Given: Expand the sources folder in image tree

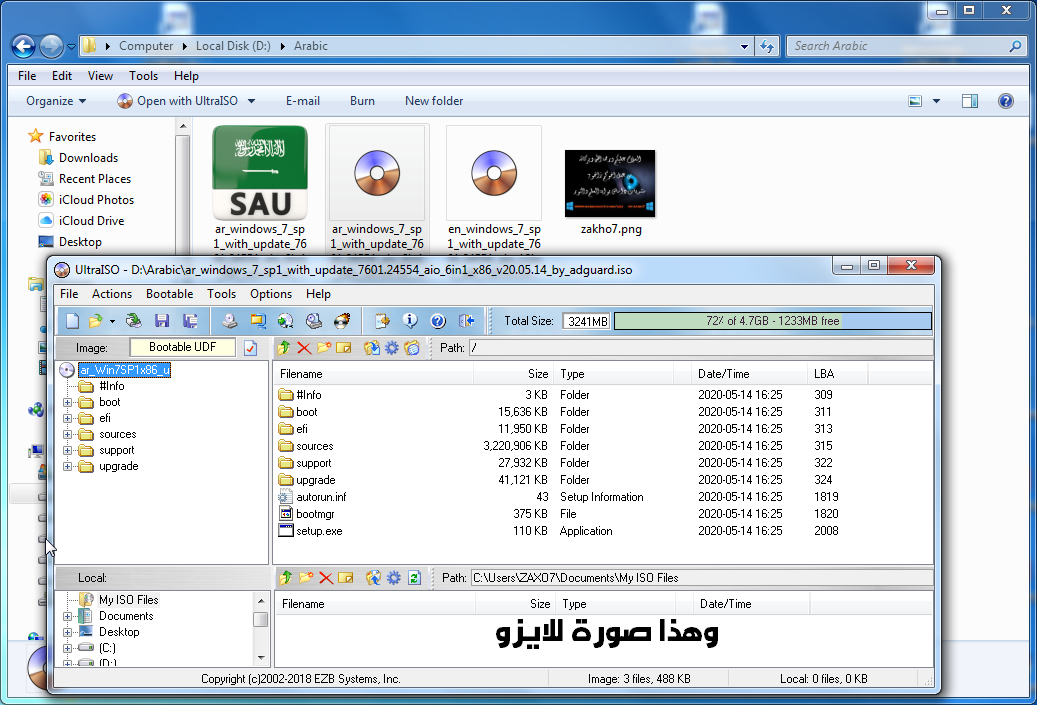Looking at the screenshot, I should click(67, 435).
